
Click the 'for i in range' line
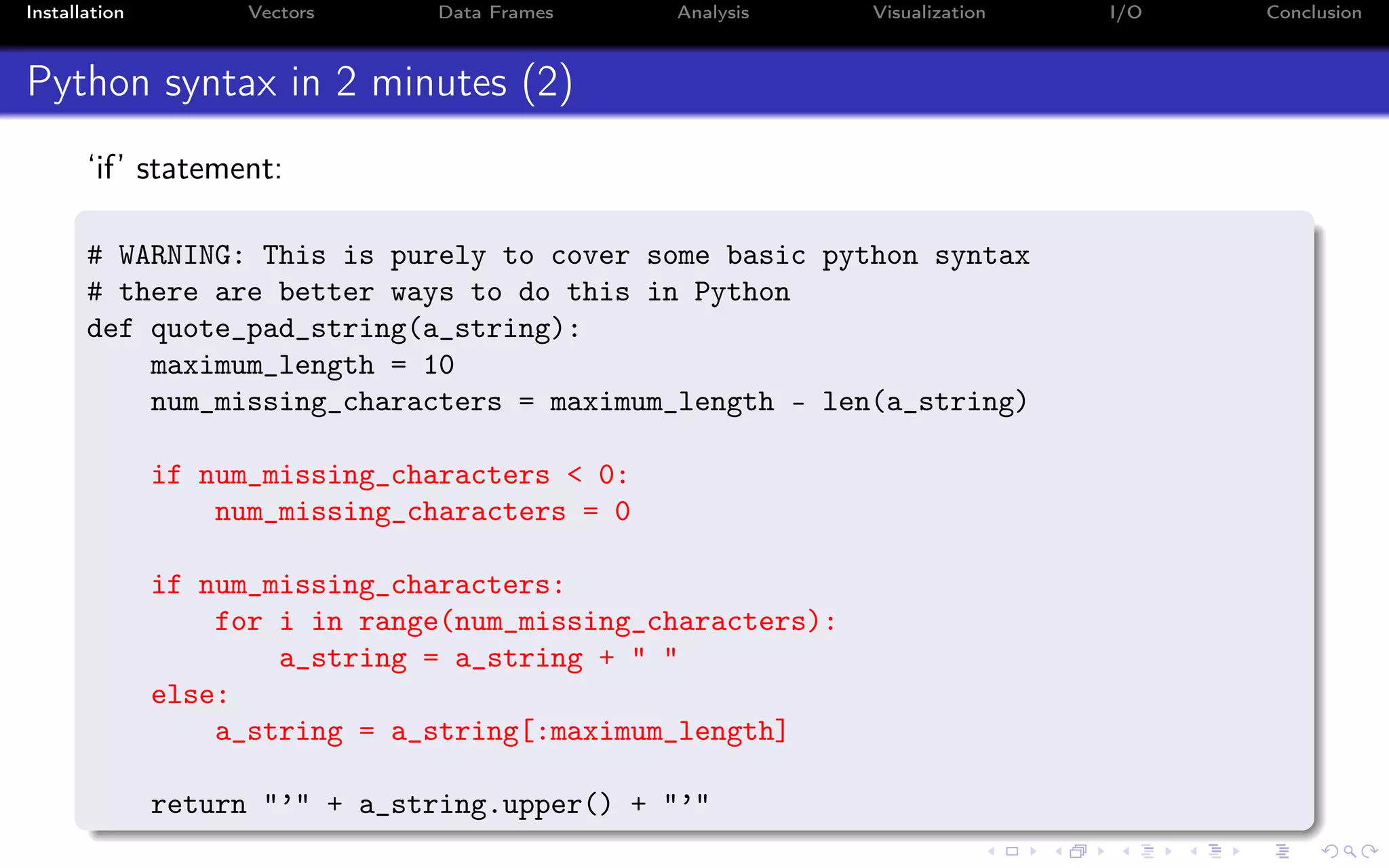[x=526, y=622]
